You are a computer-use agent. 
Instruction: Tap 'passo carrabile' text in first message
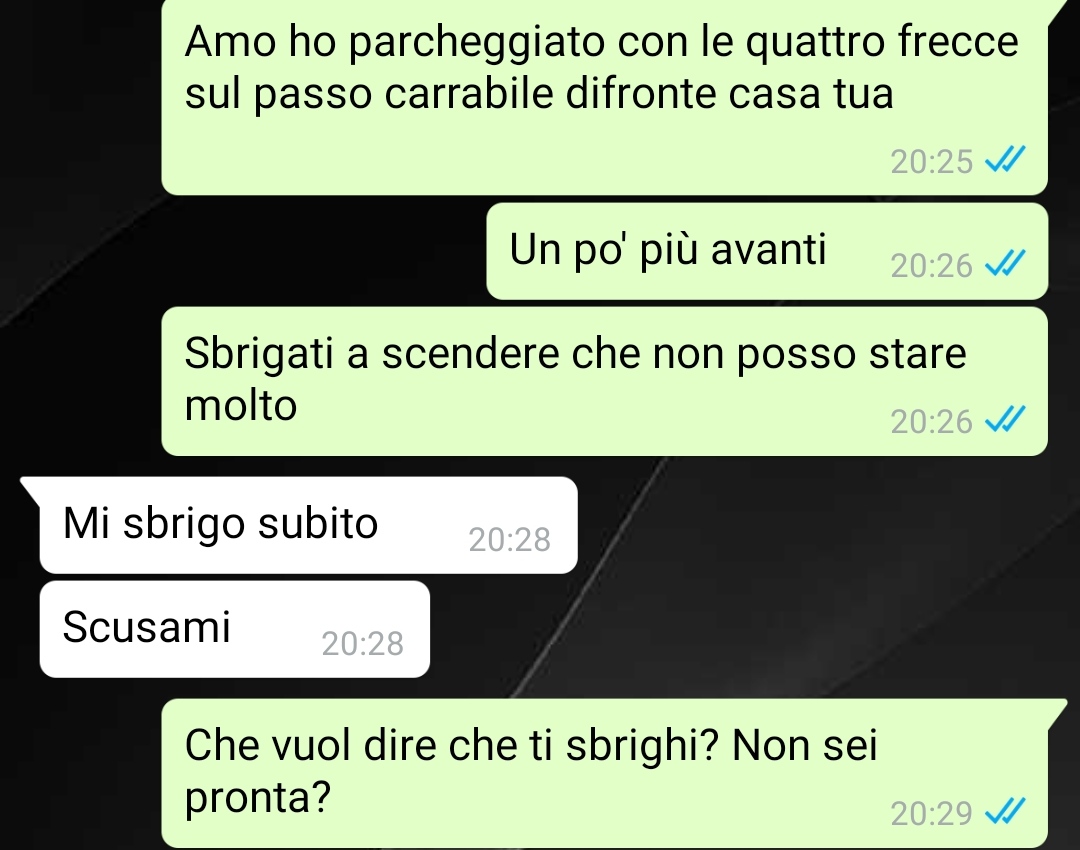(403, 94)
